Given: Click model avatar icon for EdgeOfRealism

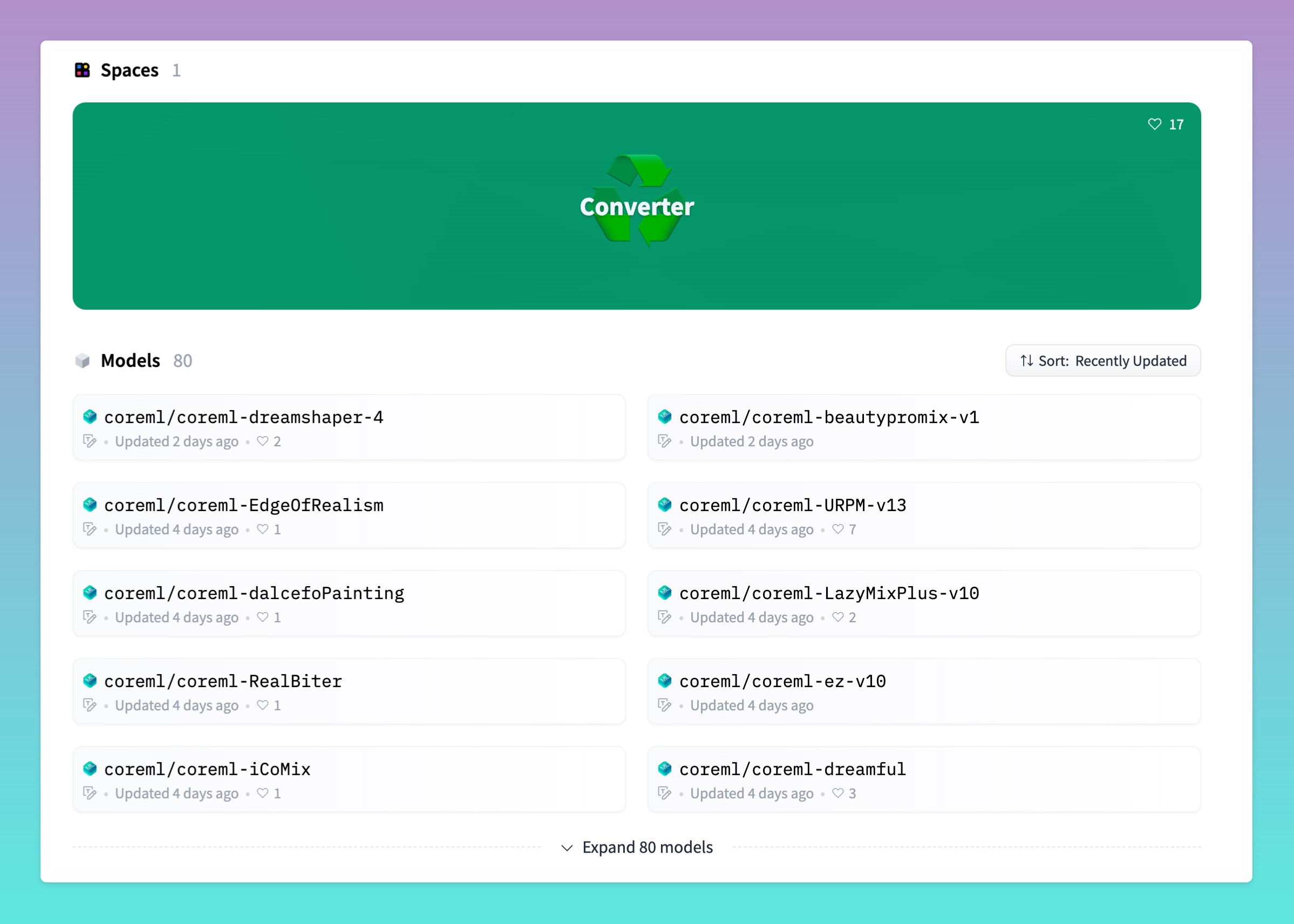Looking at the screenshot, I should point(90,505).
